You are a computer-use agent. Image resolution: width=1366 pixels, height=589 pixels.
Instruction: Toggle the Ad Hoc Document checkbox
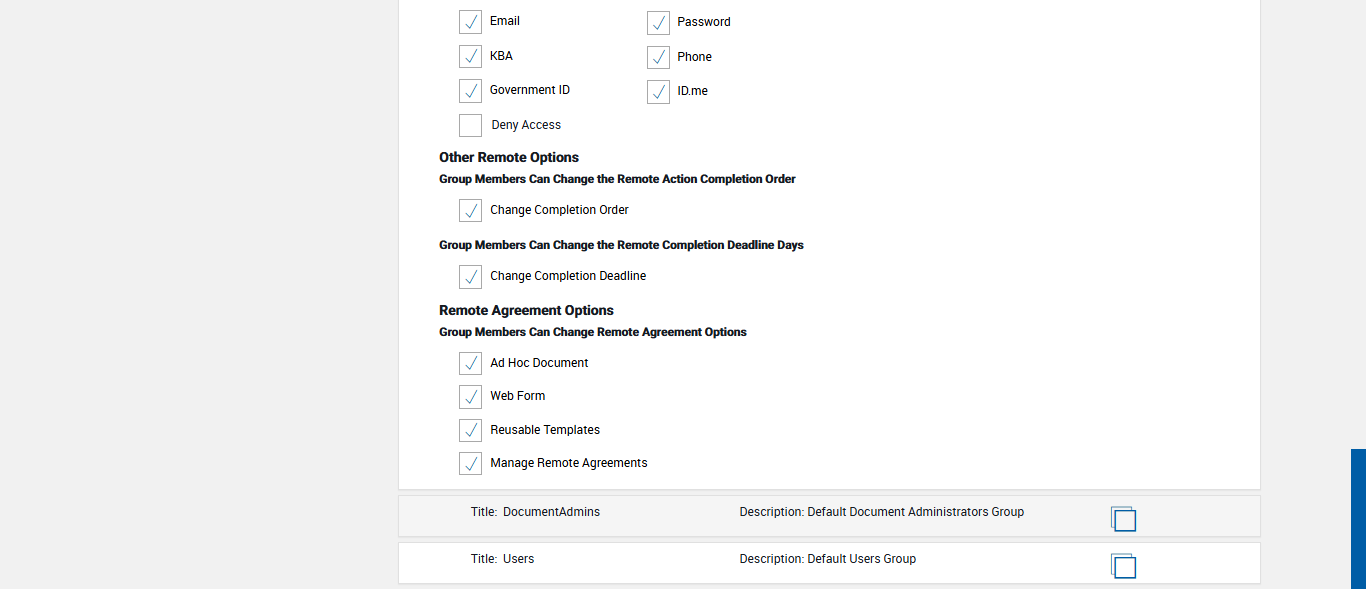coord(470,363)
